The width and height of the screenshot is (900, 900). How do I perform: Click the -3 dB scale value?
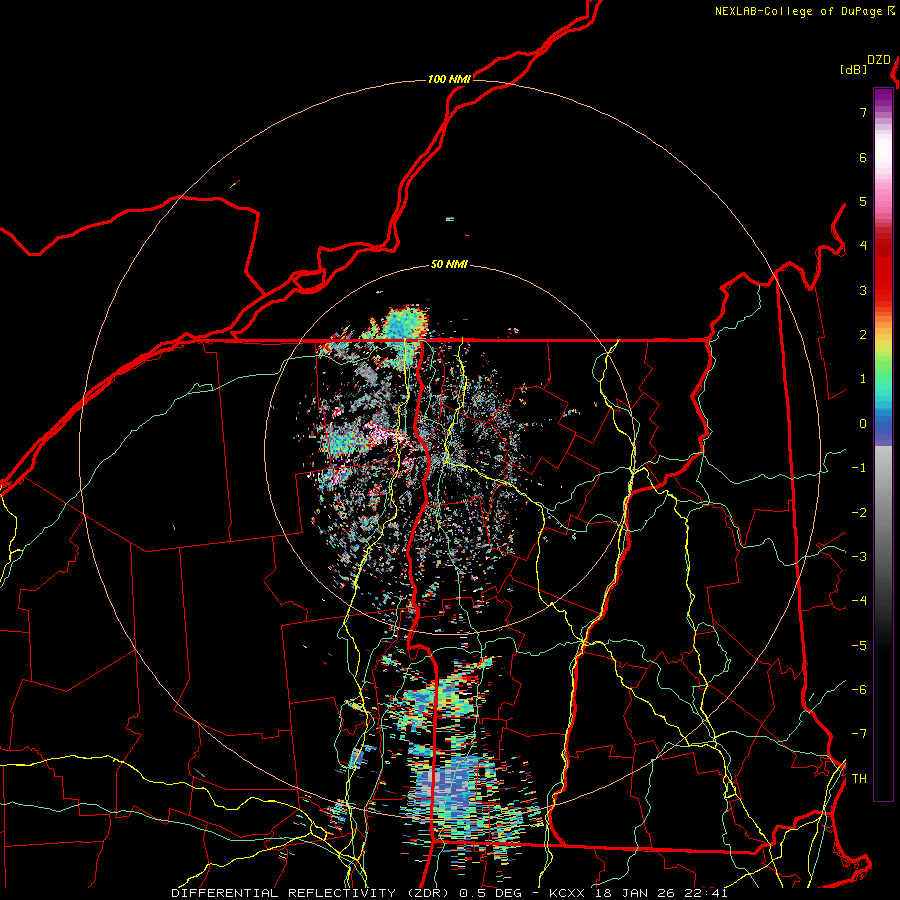point(859,557)
